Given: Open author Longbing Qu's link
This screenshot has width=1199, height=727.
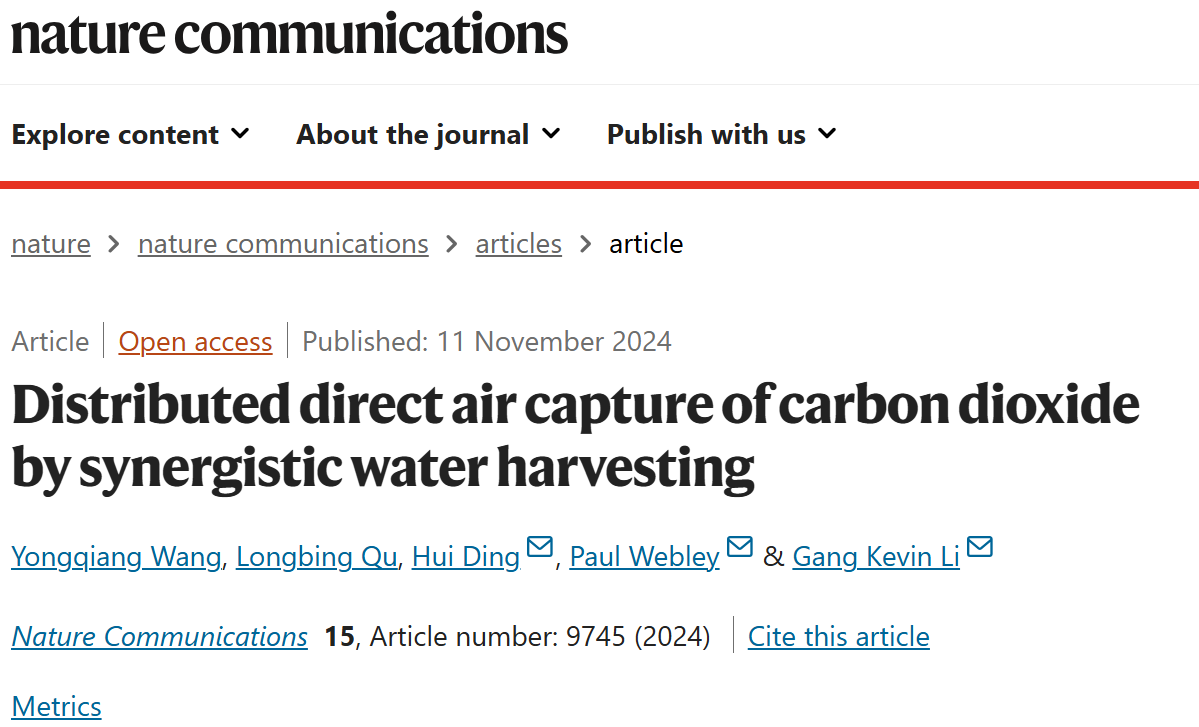Looking at the screenshot, I should click(317, 557).
